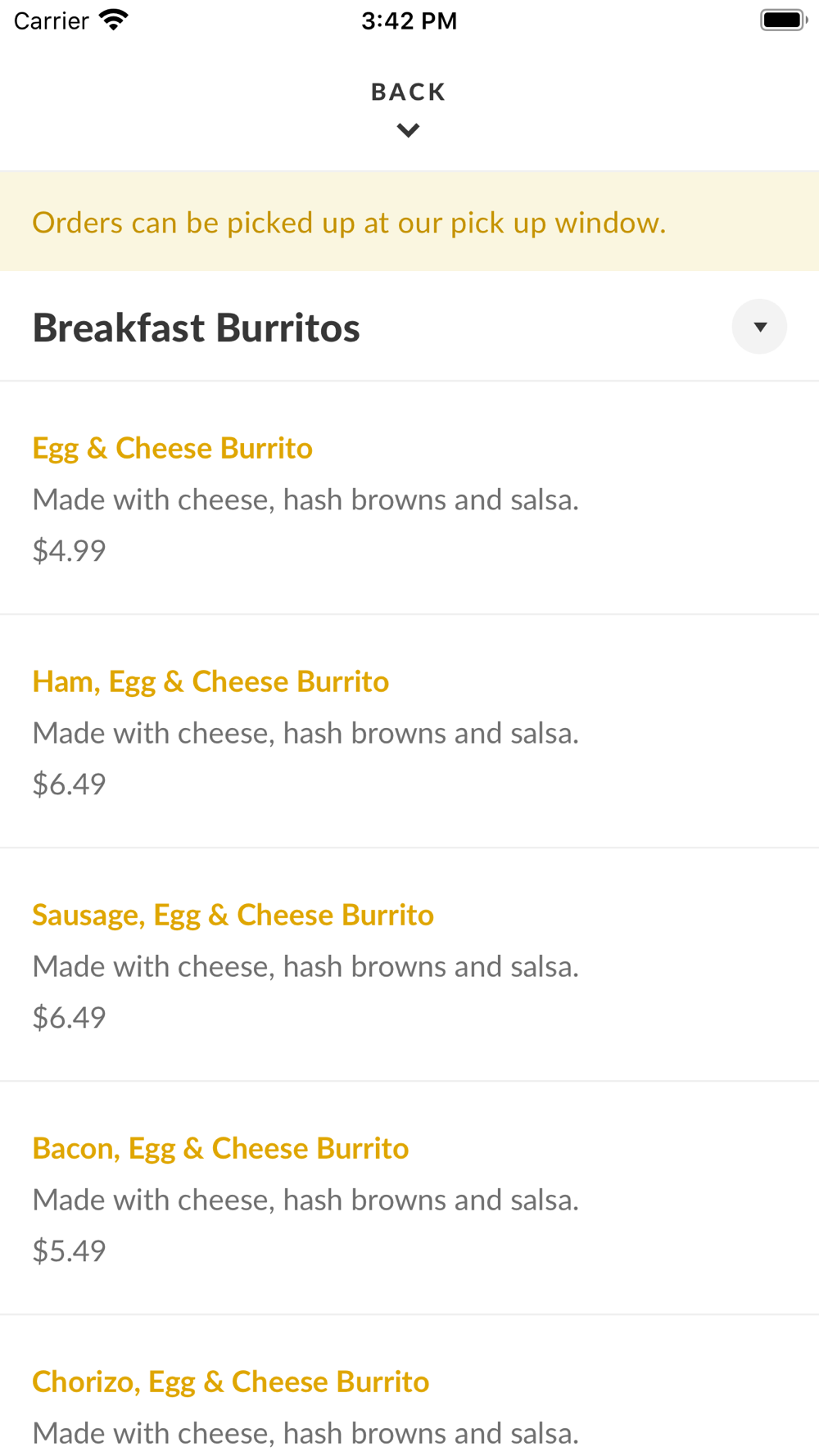
Task: Select Chorizo, Egg & Cheese Burrito
Action: coord(230,1381)
